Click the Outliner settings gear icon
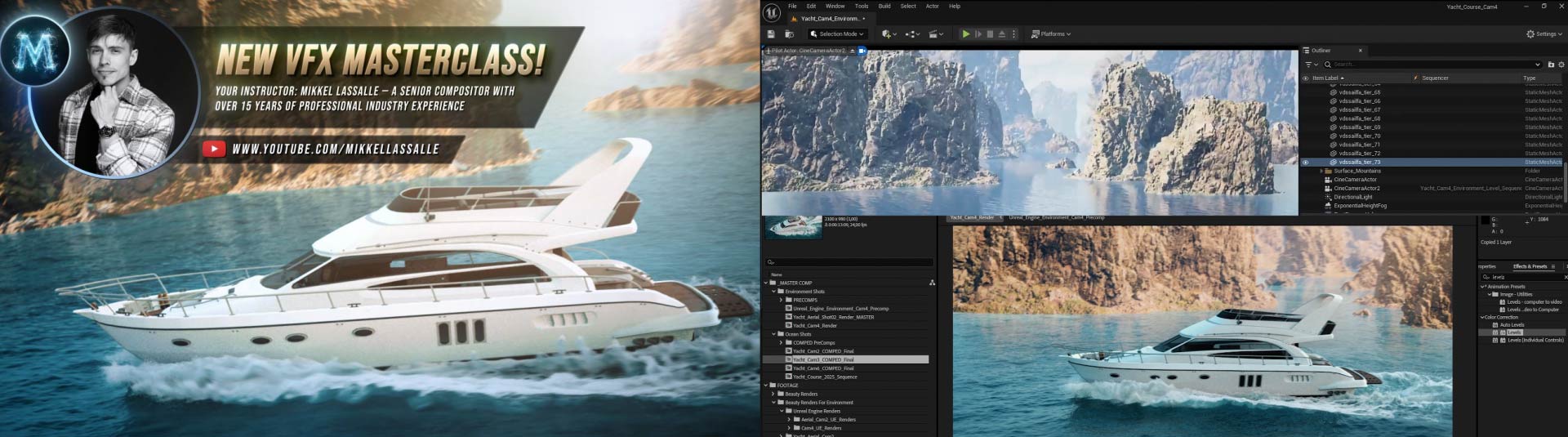 coord(1561,65)
